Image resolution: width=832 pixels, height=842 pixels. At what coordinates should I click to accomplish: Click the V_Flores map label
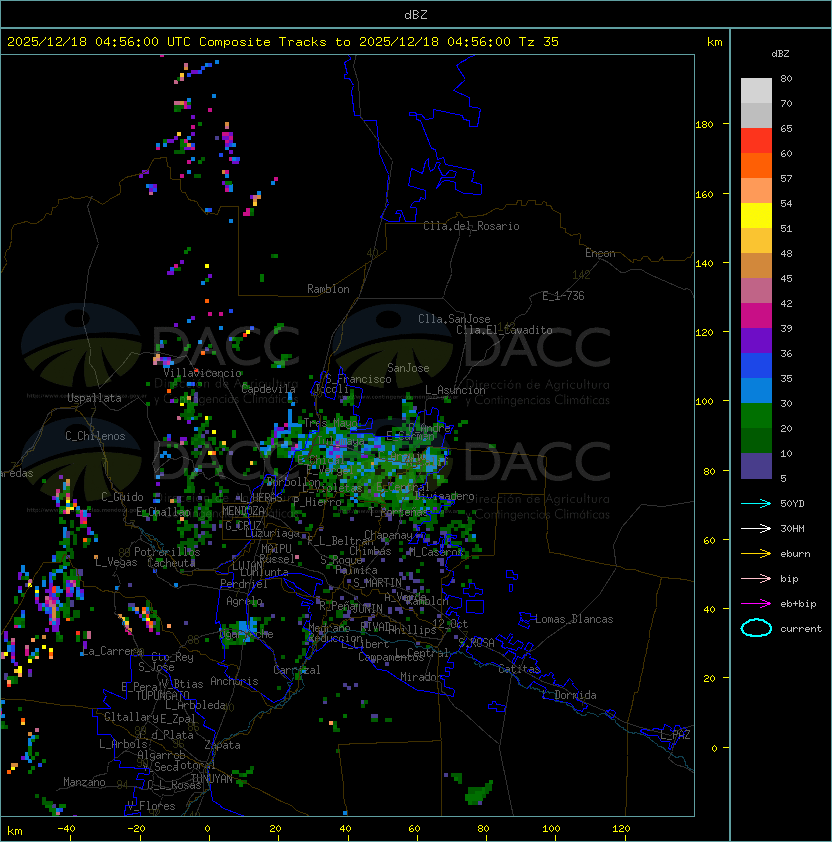coord(151,806)
